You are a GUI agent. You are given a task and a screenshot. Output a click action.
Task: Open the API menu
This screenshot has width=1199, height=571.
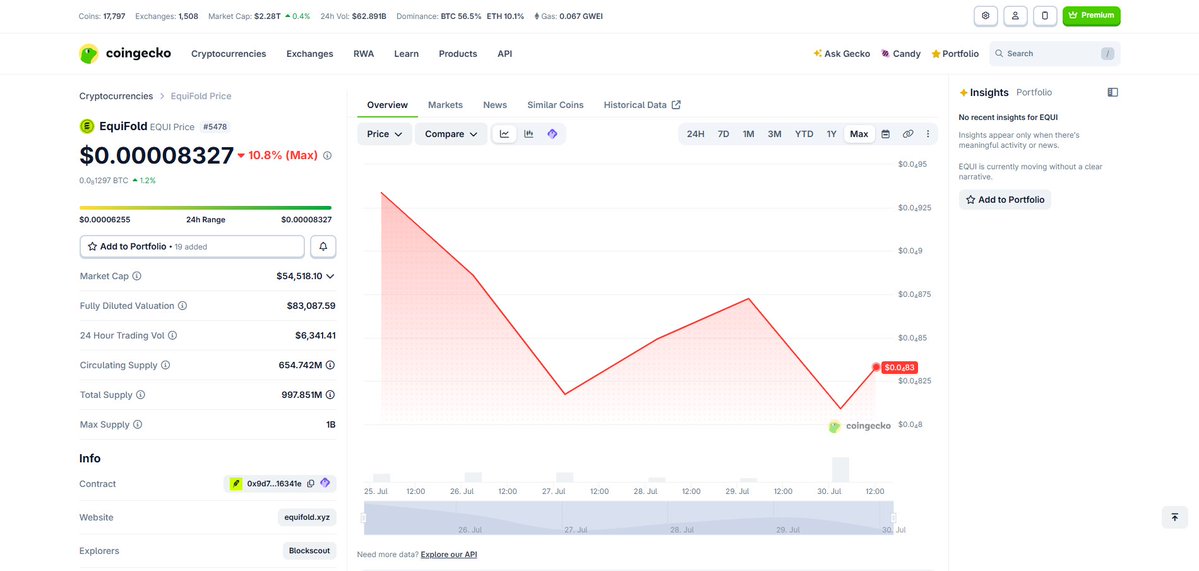coord(505,54)
